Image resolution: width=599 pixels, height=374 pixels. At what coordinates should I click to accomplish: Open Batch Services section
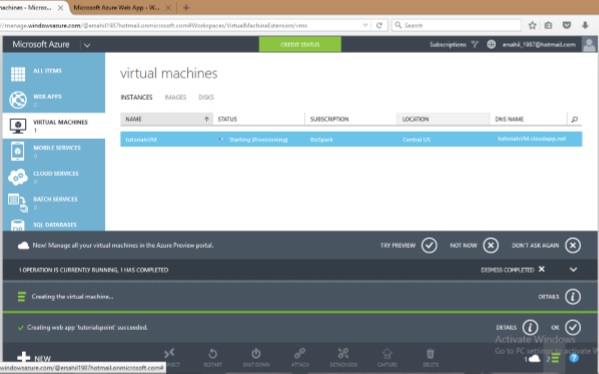[53, 202]
